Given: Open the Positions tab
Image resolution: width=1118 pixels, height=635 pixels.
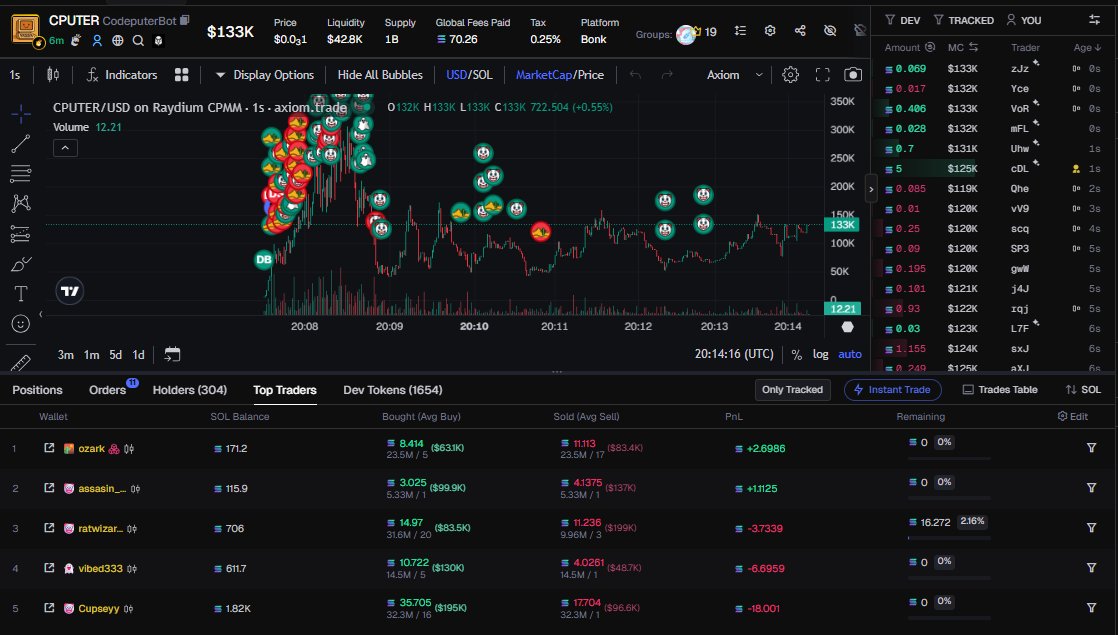Looking at the screenshot, I should 37,390.
